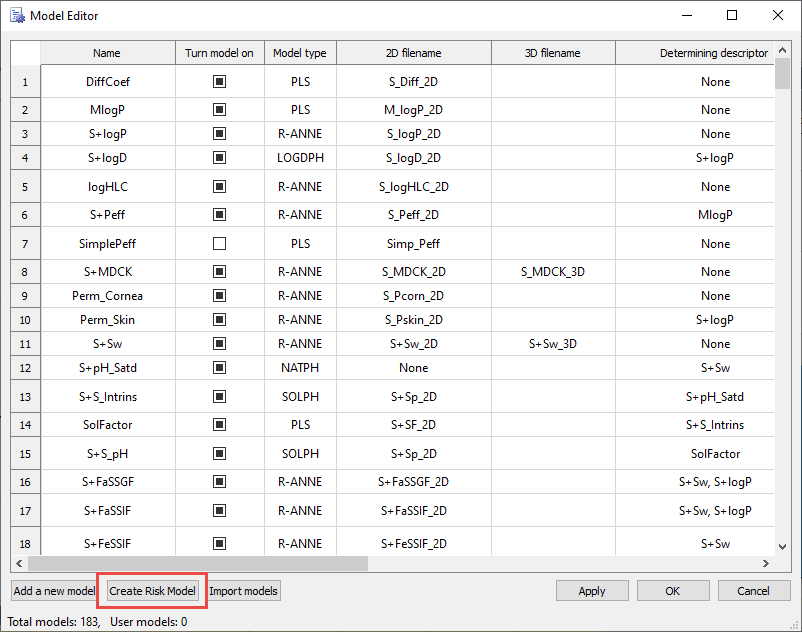Click the Name column header
Viewport: 802px width, 632px height.
pos(107,53)
